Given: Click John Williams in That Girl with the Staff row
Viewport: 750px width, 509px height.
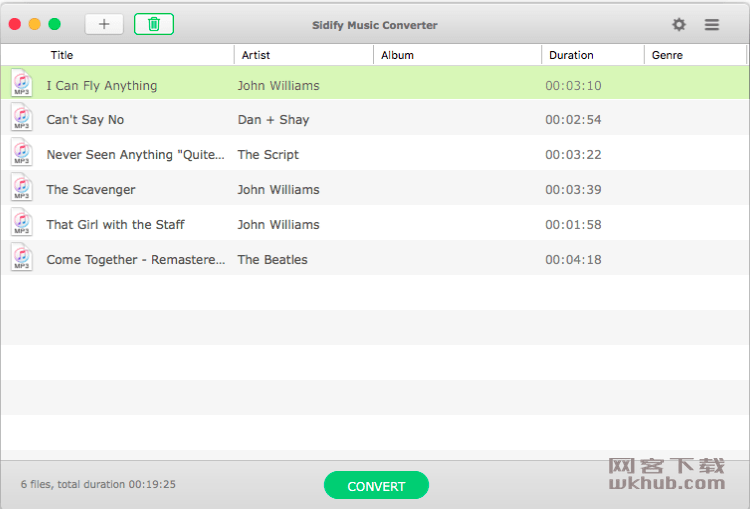Looking at the screenshot, I should pyautogui.click(x=278, y=224).
